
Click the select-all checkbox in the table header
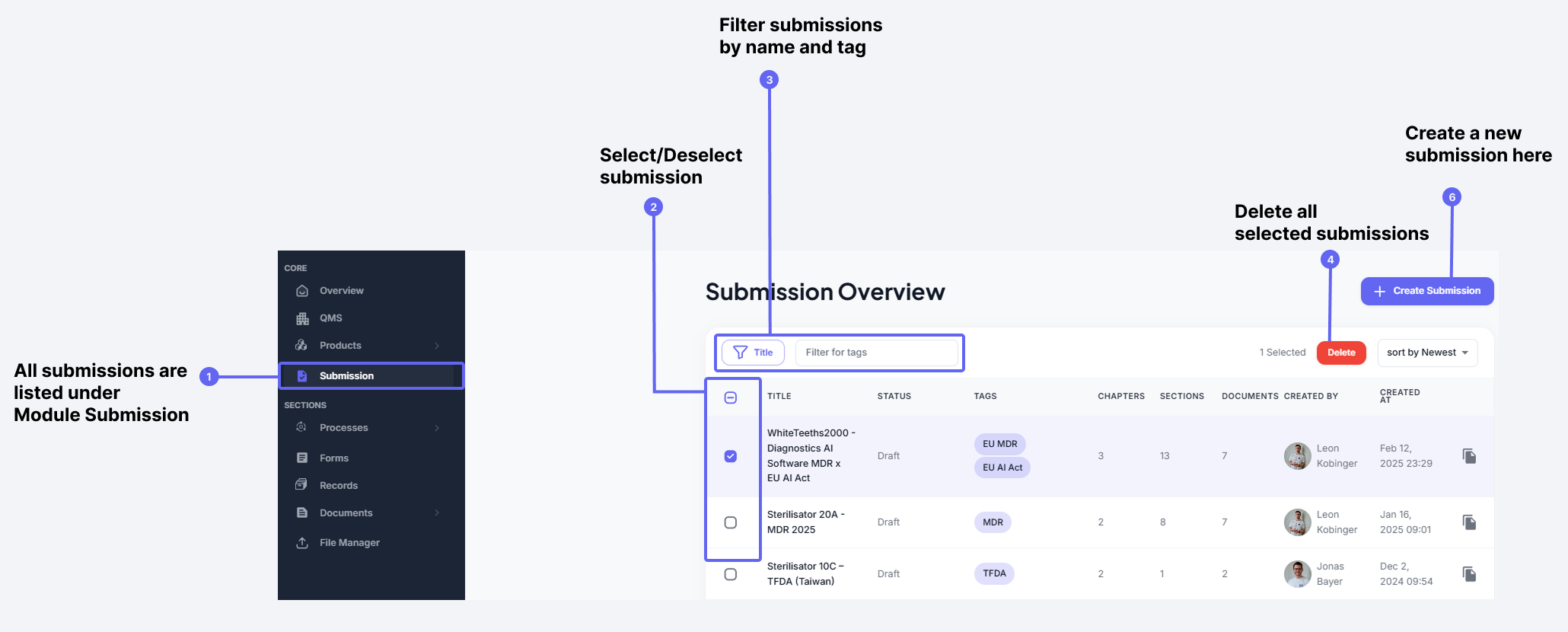[x=731, y=397]
